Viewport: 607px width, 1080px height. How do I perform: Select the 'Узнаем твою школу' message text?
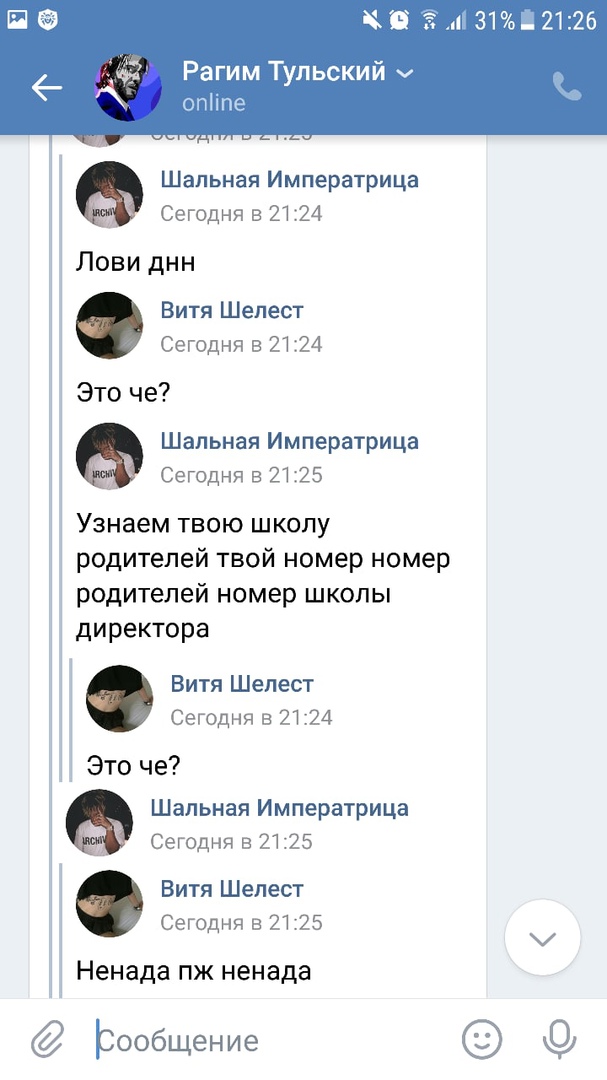(x=262, y=576)
